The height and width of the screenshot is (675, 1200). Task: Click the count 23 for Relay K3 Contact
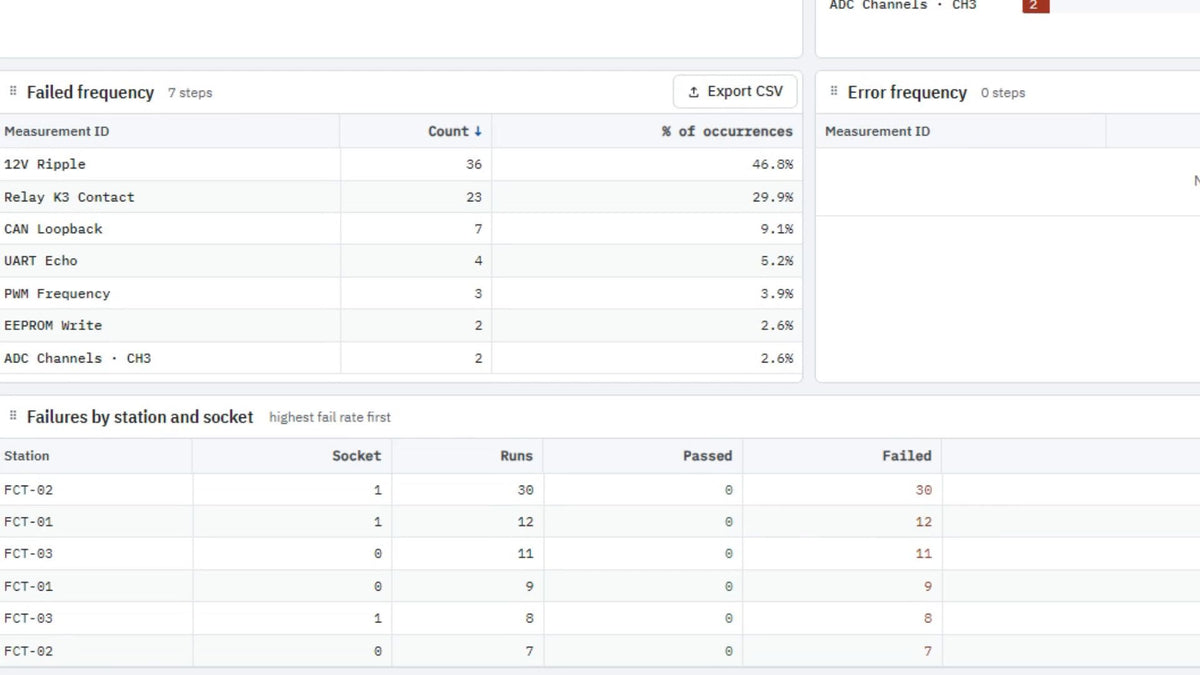pyautogui.click(x=474, y=197)
